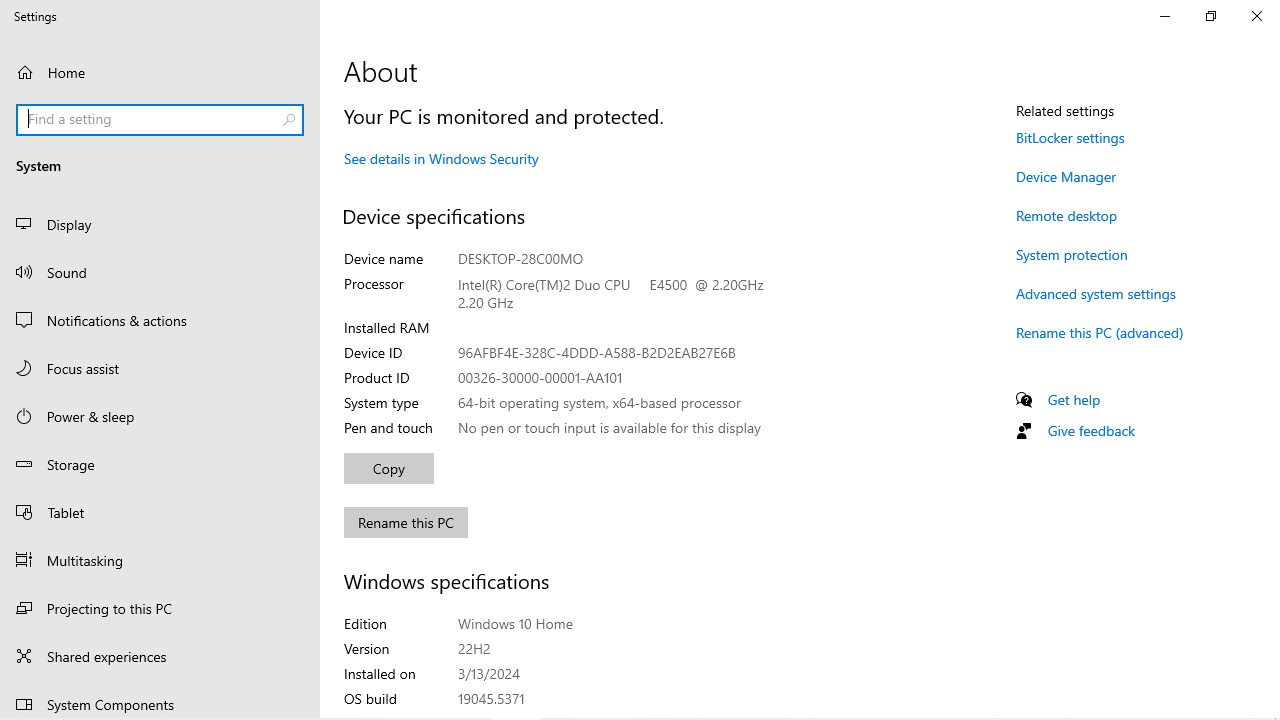Focus the Find a setting search box
Screen dimensions: 1280x720
click(x=160, y=119)
